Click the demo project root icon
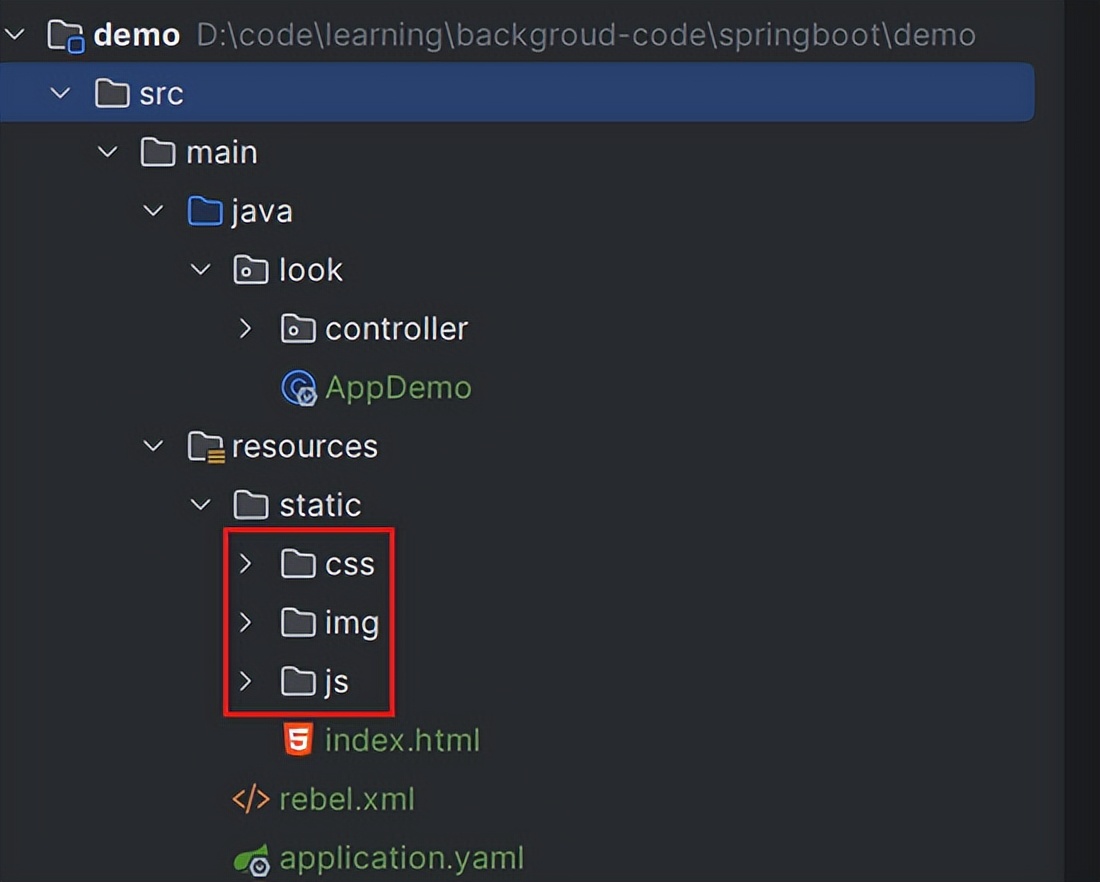This screenshot has height=882, width=1100. (64, 34)
